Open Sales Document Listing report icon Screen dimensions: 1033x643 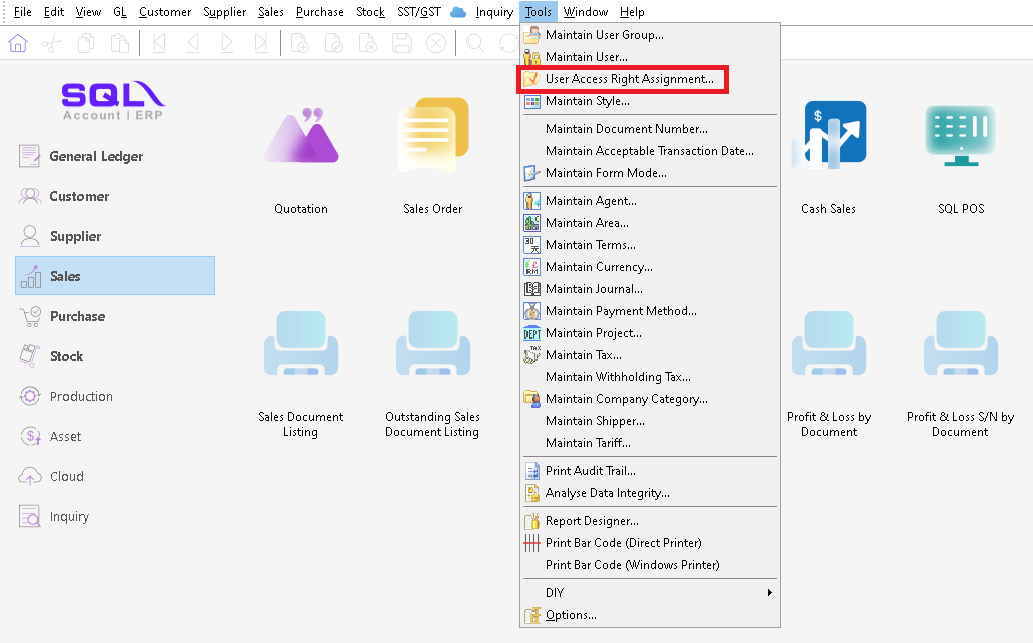(x=300, y=347)
